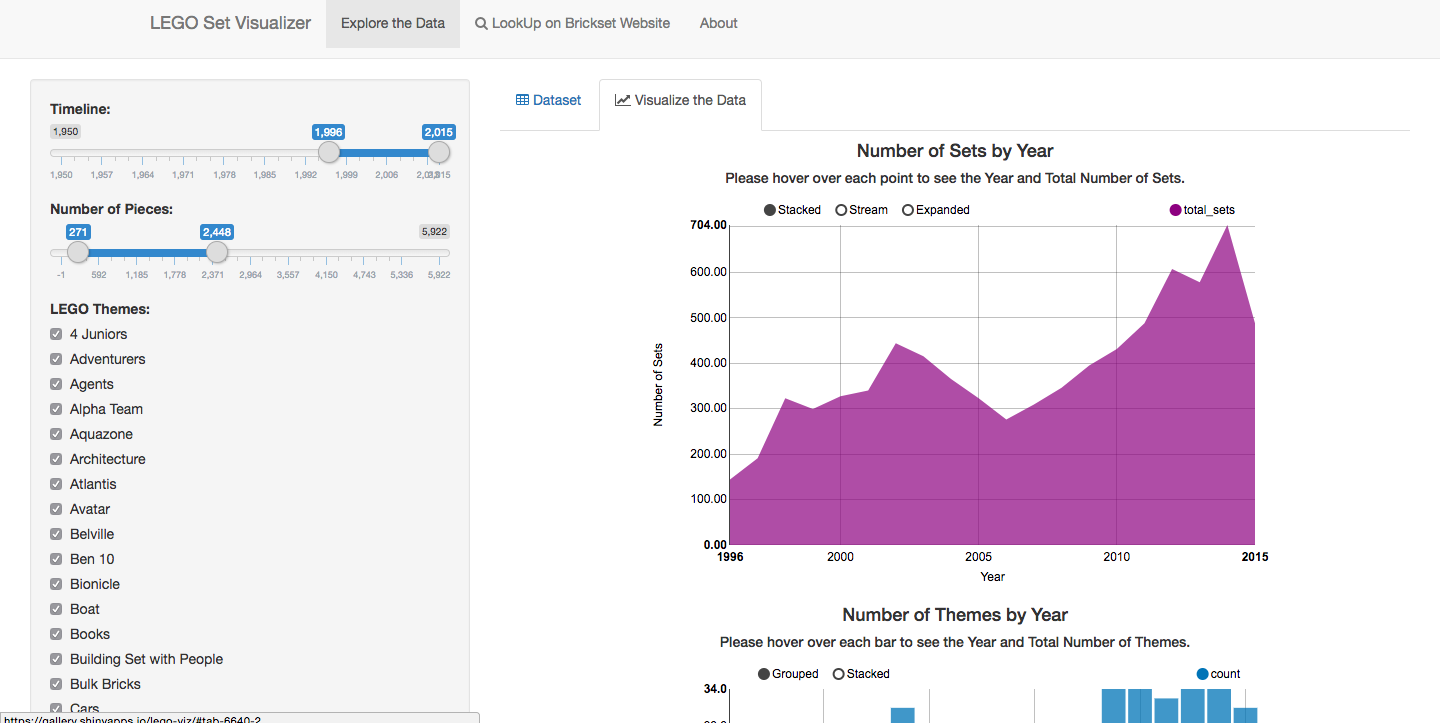Click the 1,950 Timeline minimum label
Viewport: 1440px width, 723px height.
[x=65, y=132]
